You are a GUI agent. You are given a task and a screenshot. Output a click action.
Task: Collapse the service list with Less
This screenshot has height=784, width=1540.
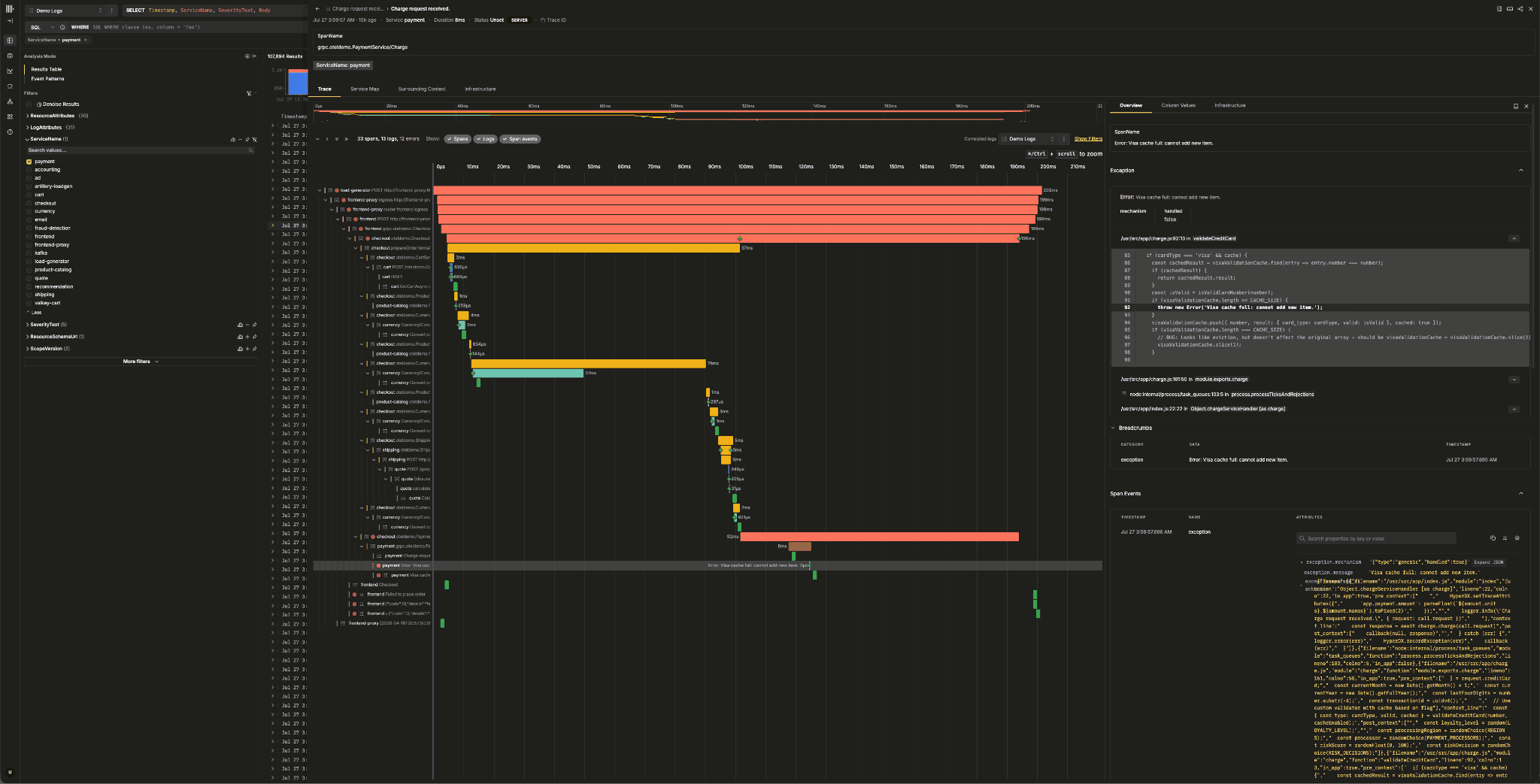[35, 313]
